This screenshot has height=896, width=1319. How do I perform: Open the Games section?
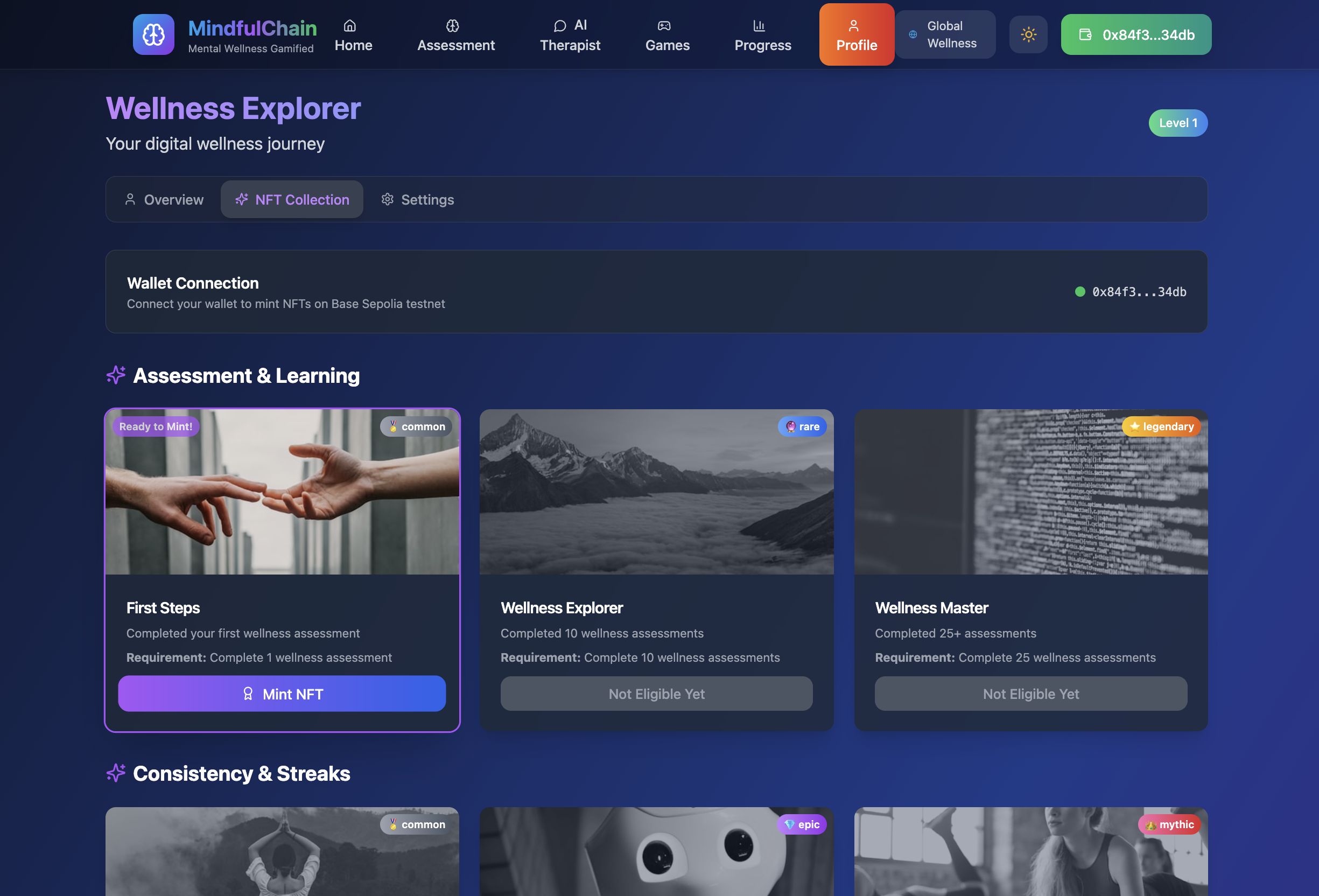pyautogui.click(x=667, y=34)
